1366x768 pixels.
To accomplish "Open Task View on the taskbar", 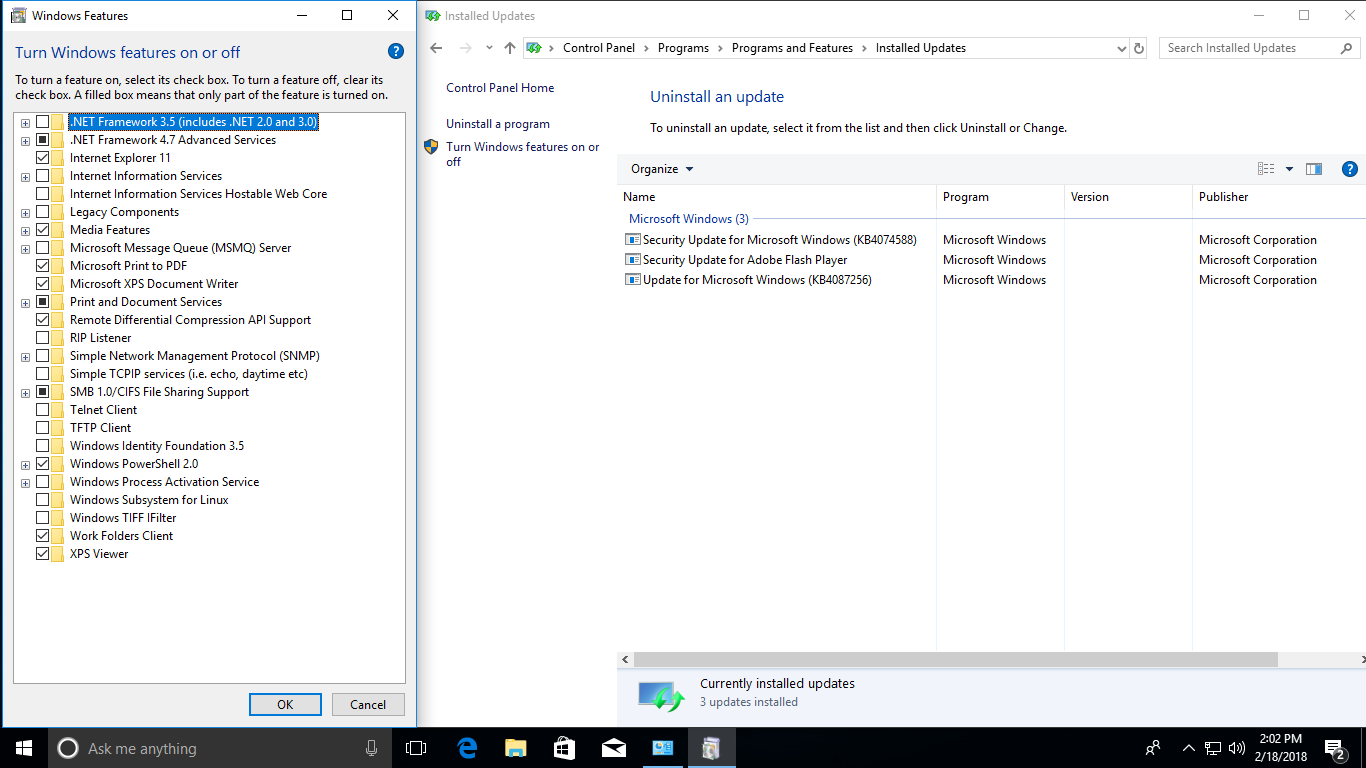I will [416, 748].
